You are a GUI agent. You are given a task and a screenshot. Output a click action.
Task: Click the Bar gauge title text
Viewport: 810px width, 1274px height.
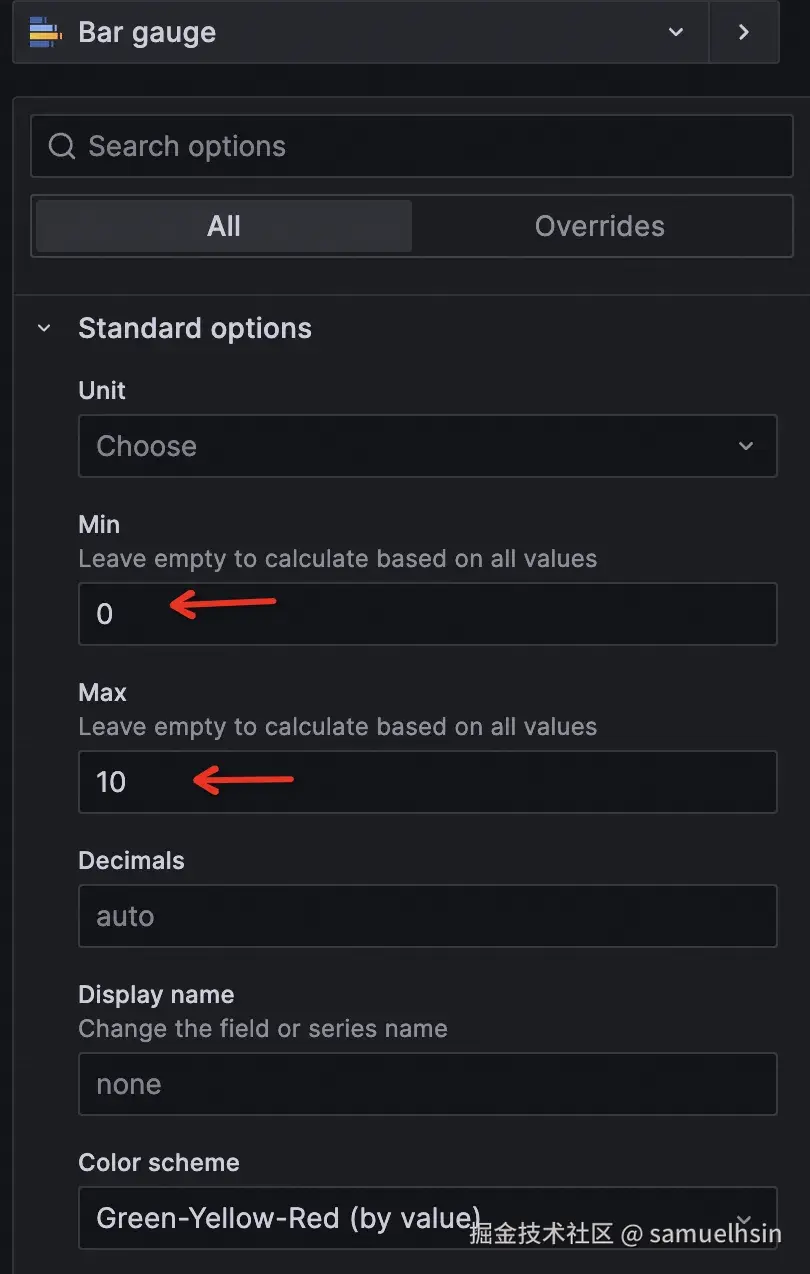tap(147, 32)
